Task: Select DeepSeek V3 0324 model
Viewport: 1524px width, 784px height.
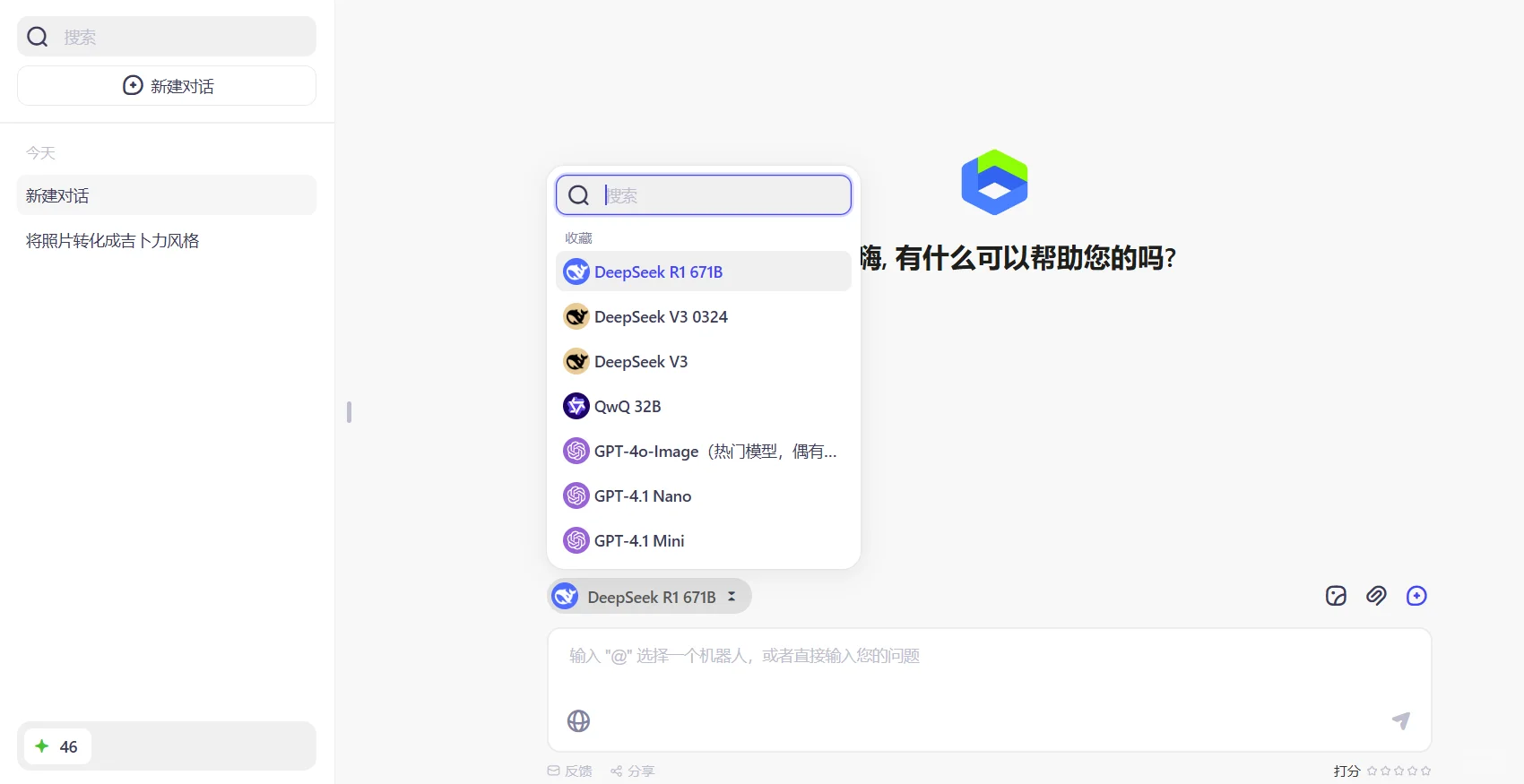Action: tap(704, 316)
